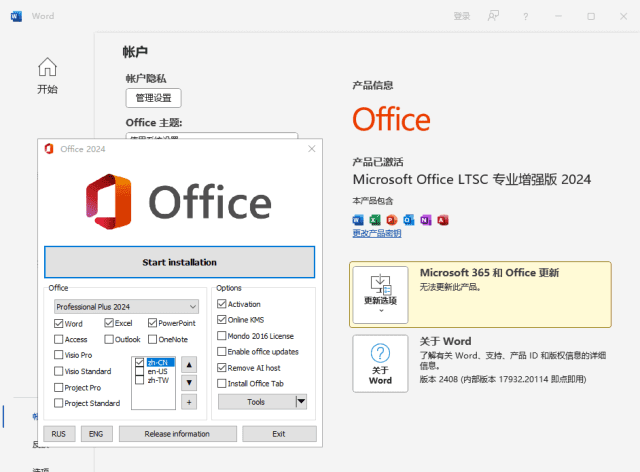The width and height of the screenshot is (640, 472).
Task: Check the zh-TW language checkbox
Action: point(140,380)
